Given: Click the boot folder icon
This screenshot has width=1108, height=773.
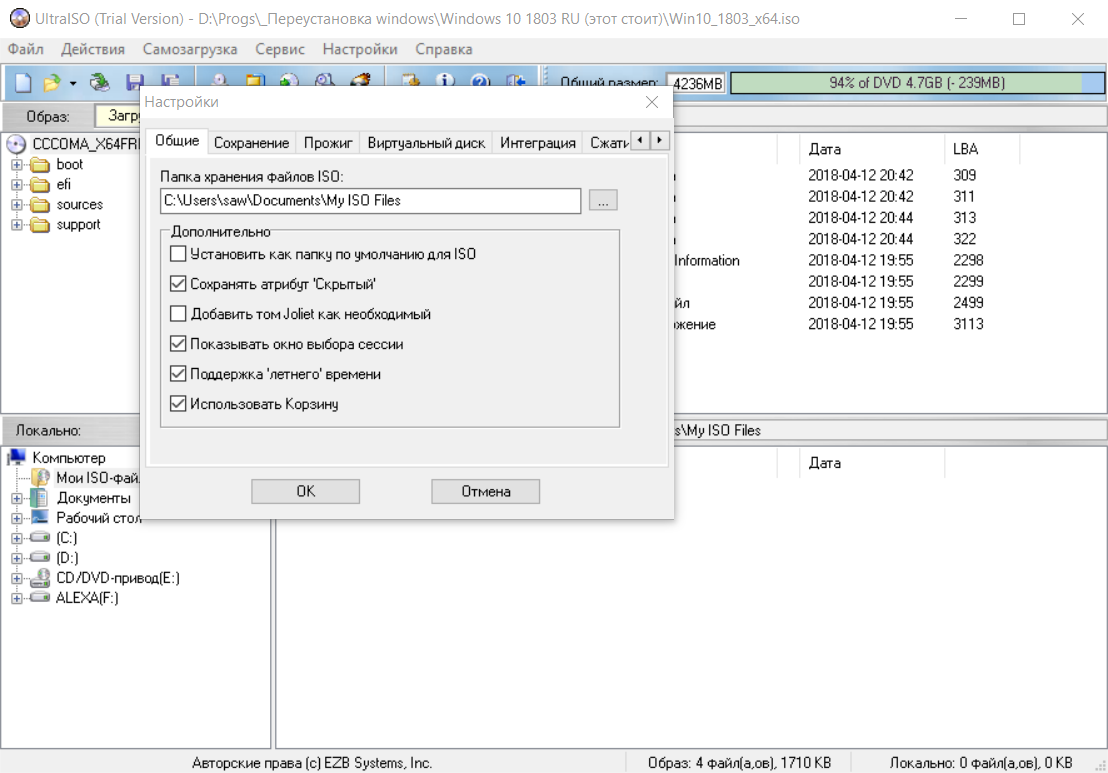Looking at the screenshot, I should pyautogui.click(x=40, y=165).
